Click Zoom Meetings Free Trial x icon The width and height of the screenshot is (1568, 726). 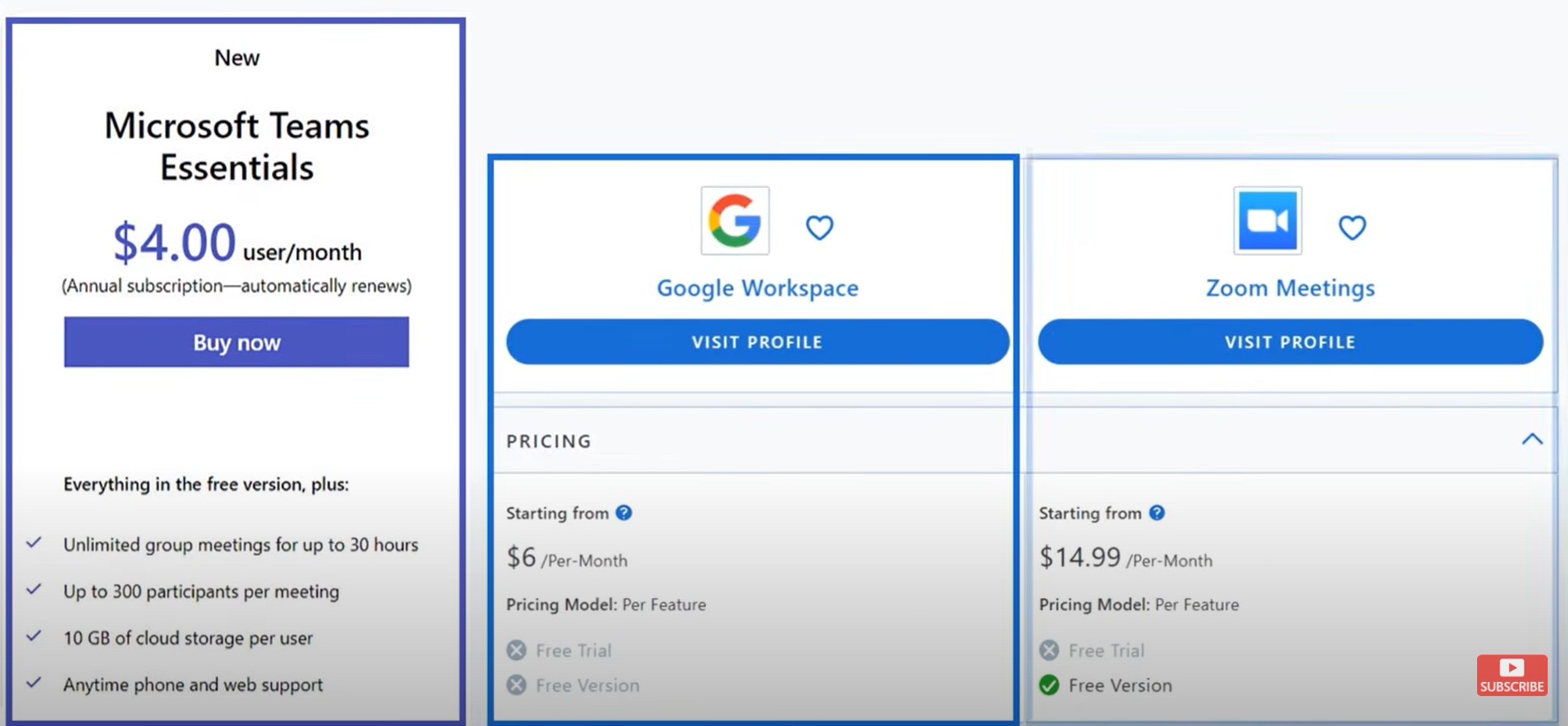click(1049, 650)
